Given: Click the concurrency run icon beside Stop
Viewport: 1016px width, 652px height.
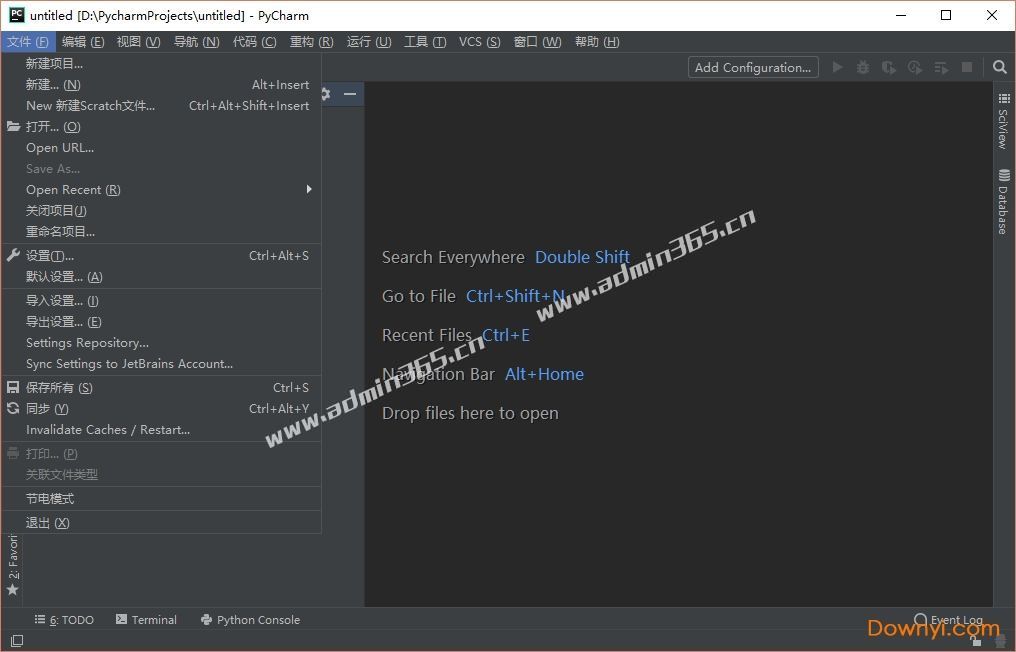Looking at the screenshot, I should pyautogui.click(x=941, y=67).
